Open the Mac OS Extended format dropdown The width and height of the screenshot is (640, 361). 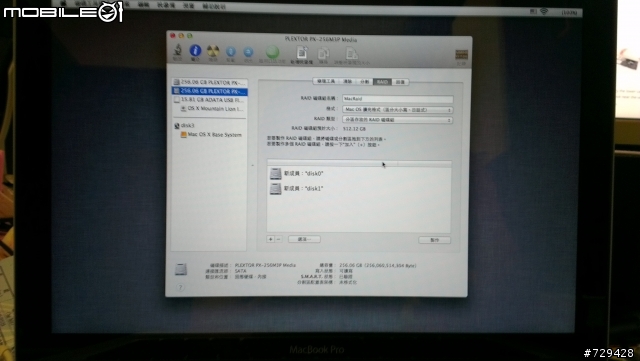coord(398,109)
